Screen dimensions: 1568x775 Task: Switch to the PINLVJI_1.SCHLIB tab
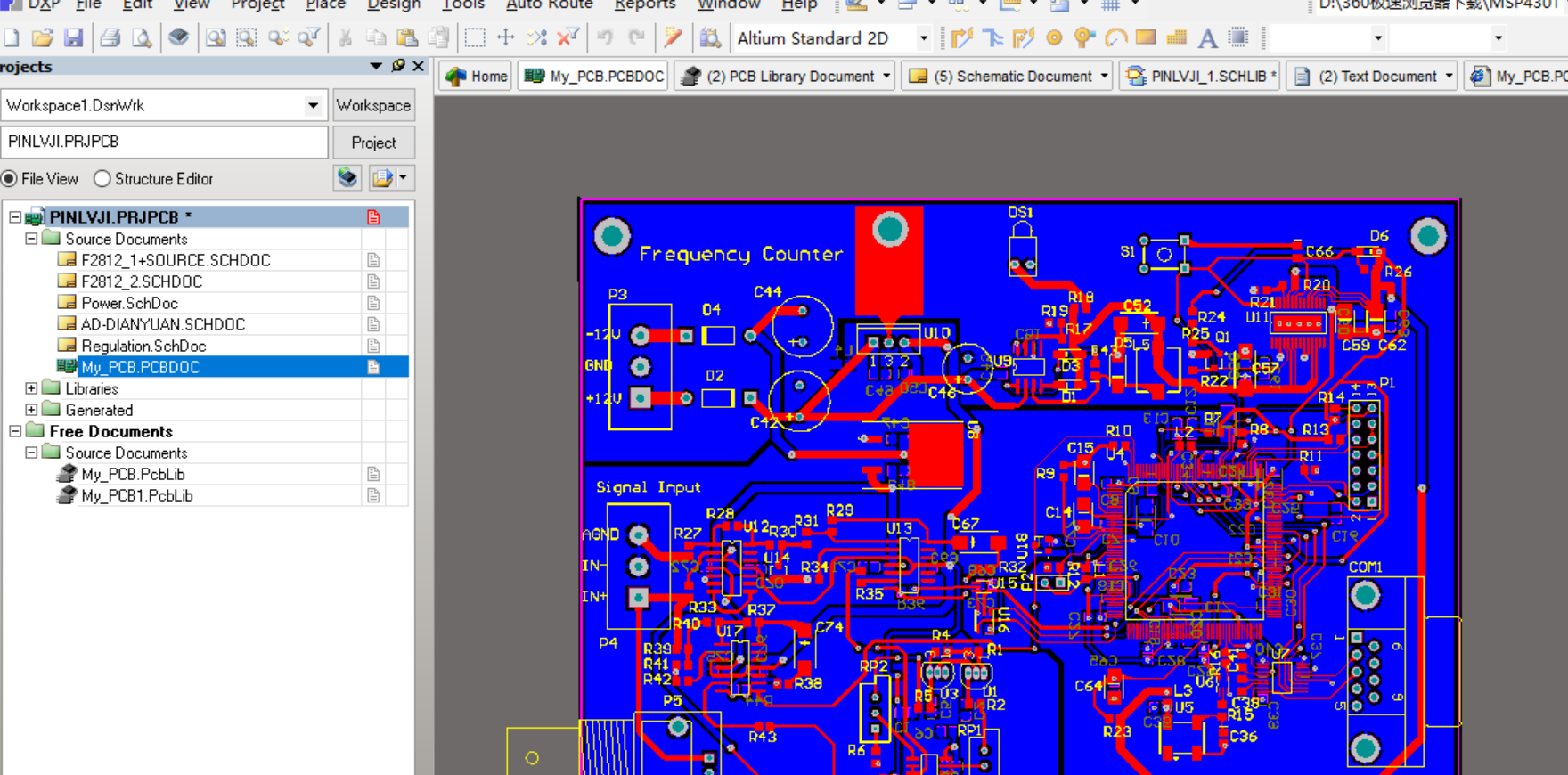coord(1200,77)
